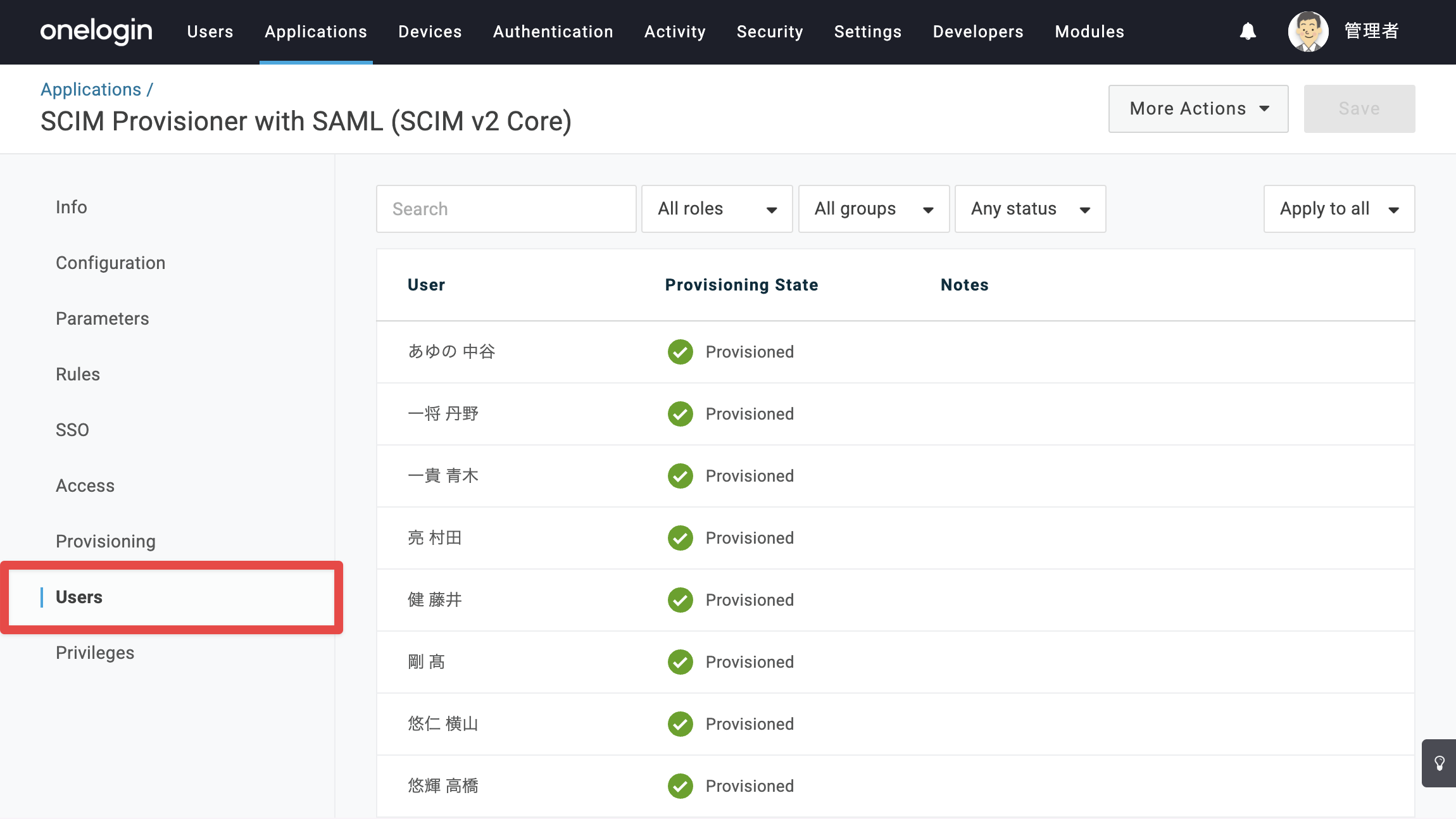Open the notifications bell
This screenshot has height=819, width=1456.
point(1248,31)
